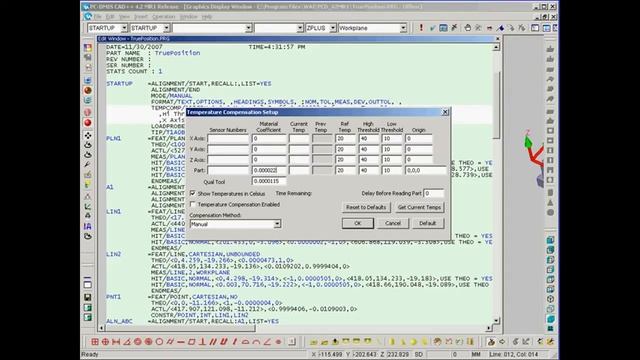Click the LIN2 feature label in Edit Window

(113, 254)
